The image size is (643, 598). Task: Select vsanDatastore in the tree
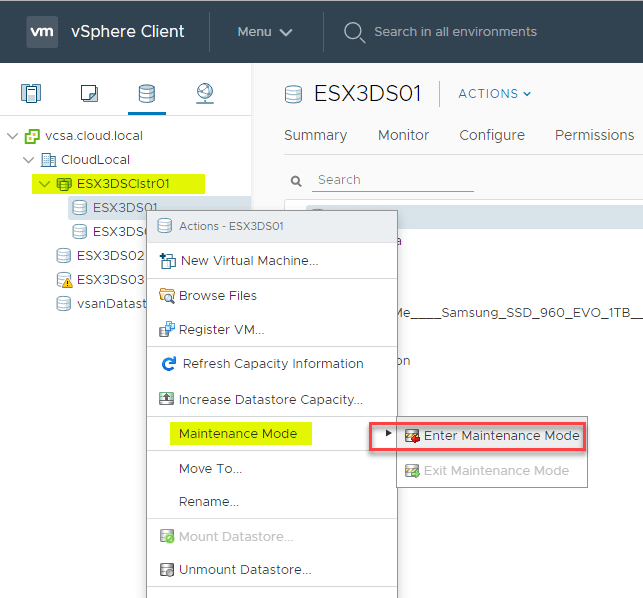pyautogui.click(x=112, y=304)
